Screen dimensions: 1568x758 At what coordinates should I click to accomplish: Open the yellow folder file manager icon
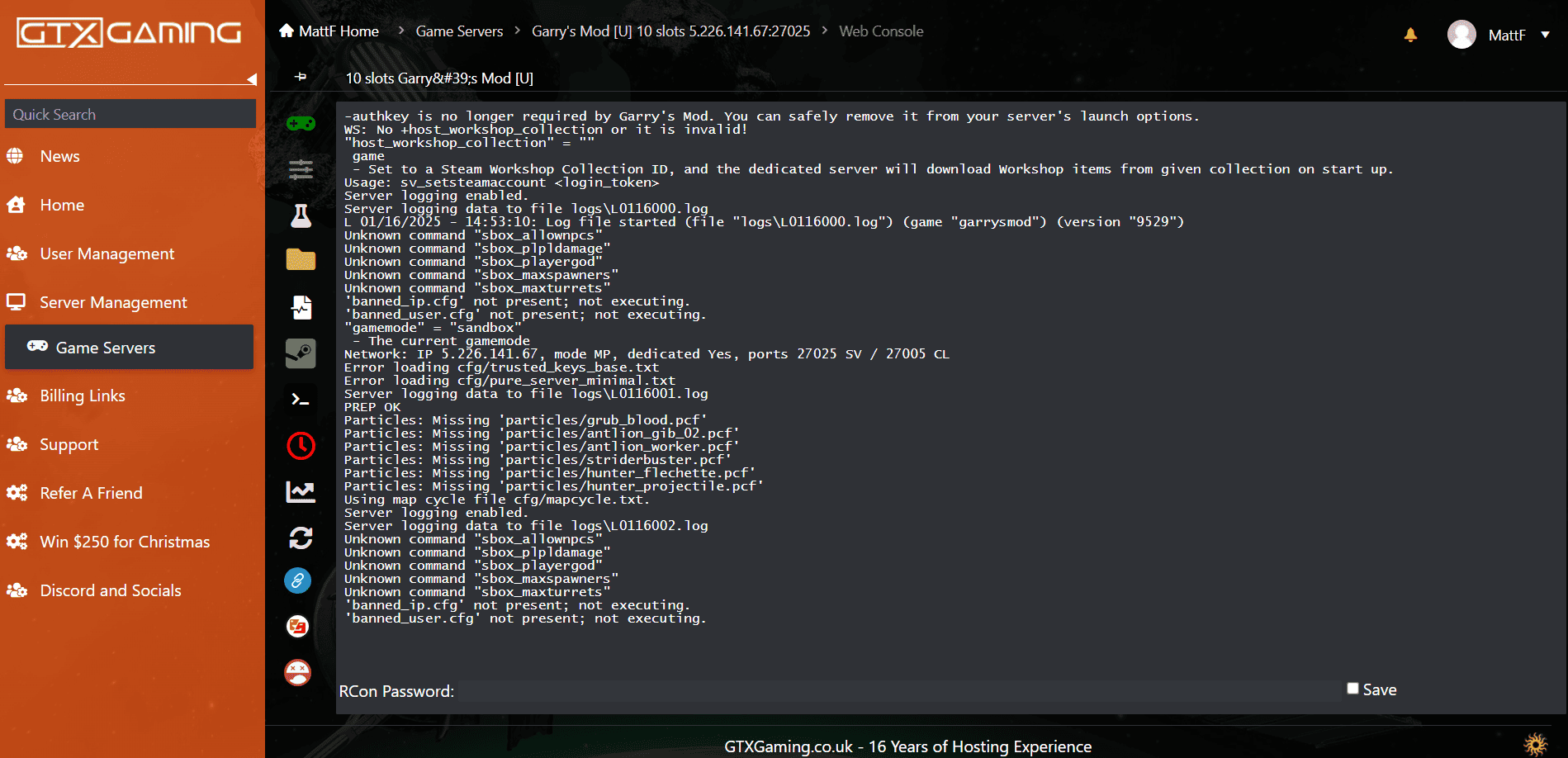pyautogui.click(x=301, y=259)
